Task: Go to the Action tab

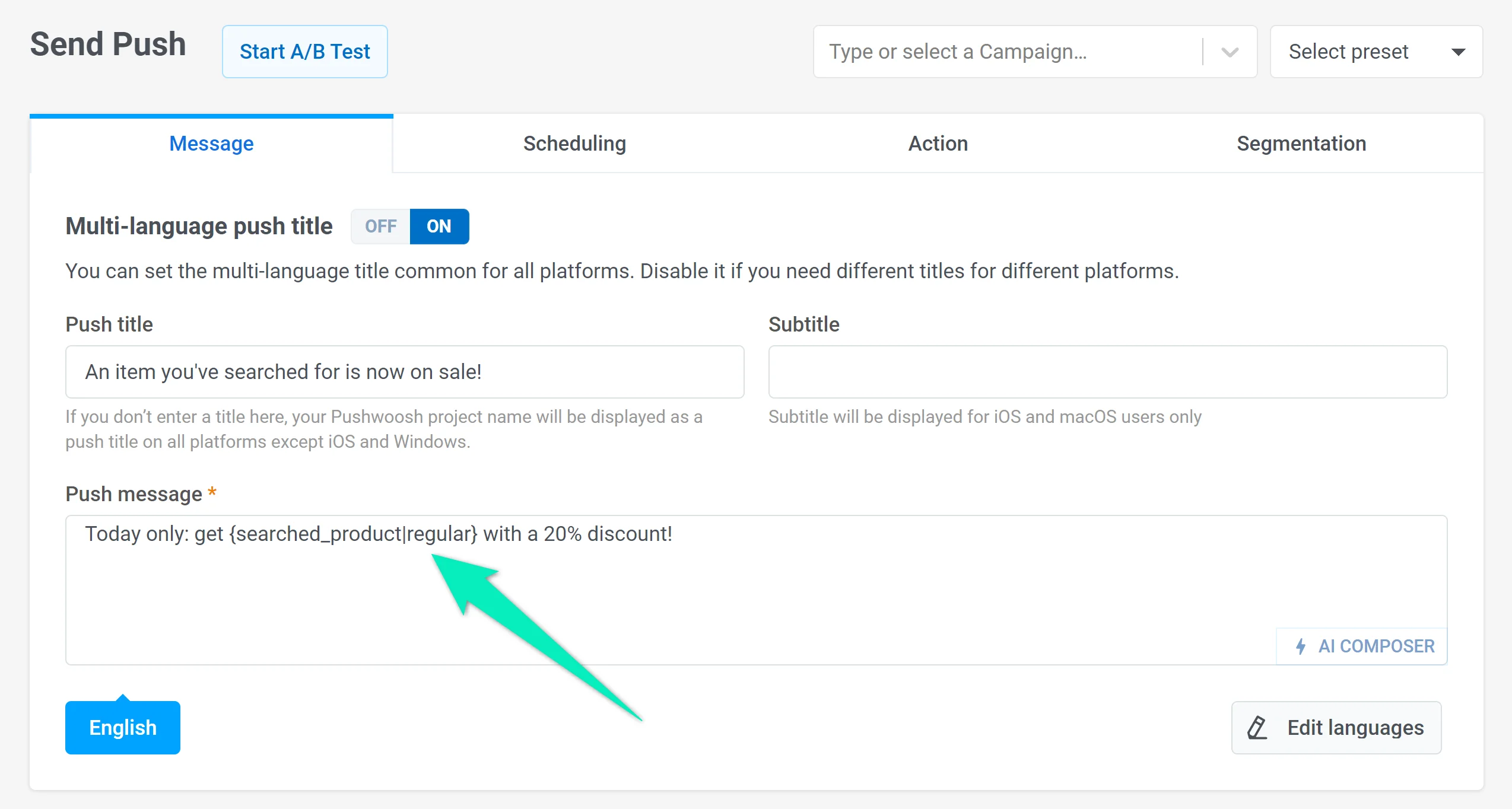Action: coord(938,144)
